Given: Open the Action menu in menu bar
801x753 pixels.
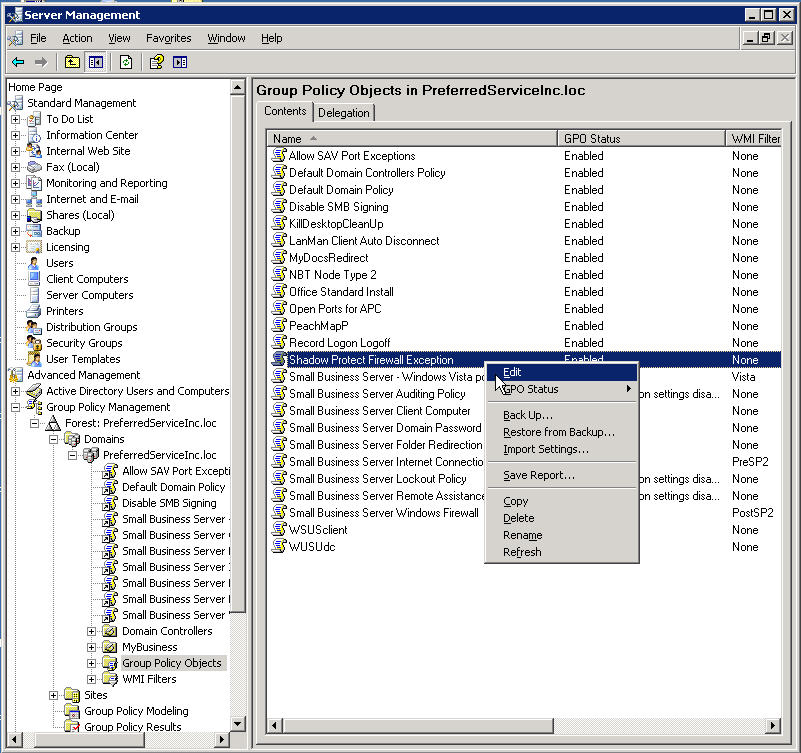Looking at the screenshot, I should click(x=77, y=38).
